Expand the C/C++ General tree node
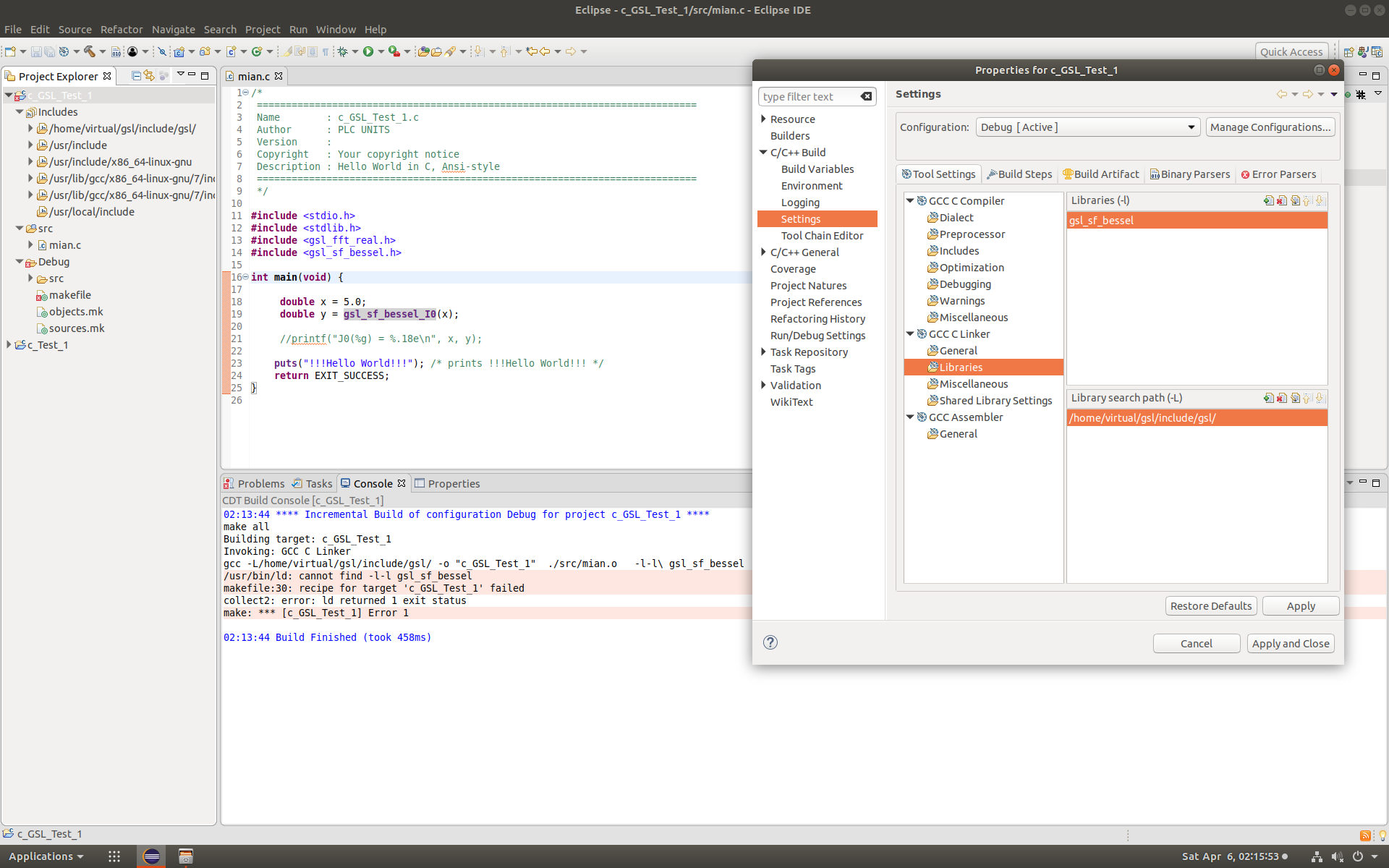The width and height of the screenshot is (1389, 868). coord(763,252)
